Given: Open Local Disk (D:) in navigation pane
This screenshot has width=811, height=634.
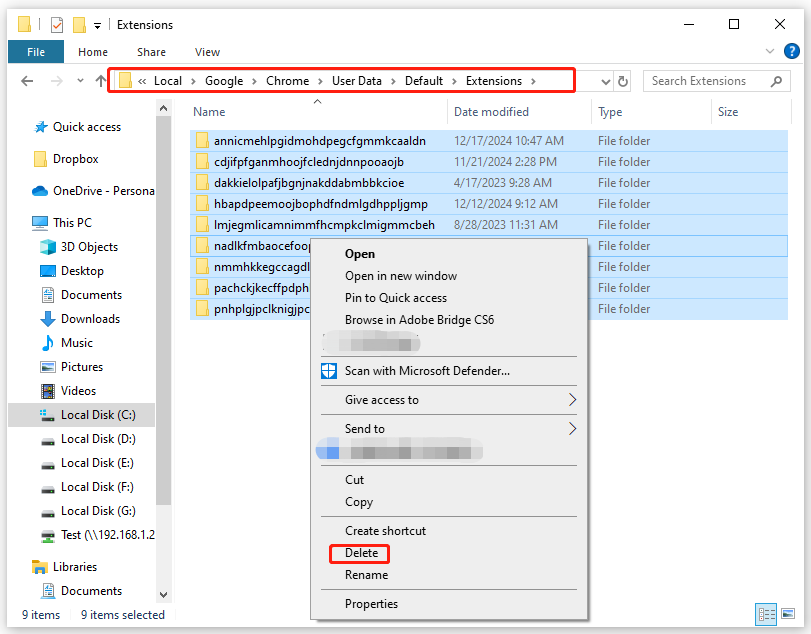Looking at the screenshot, I should point(98,439).
